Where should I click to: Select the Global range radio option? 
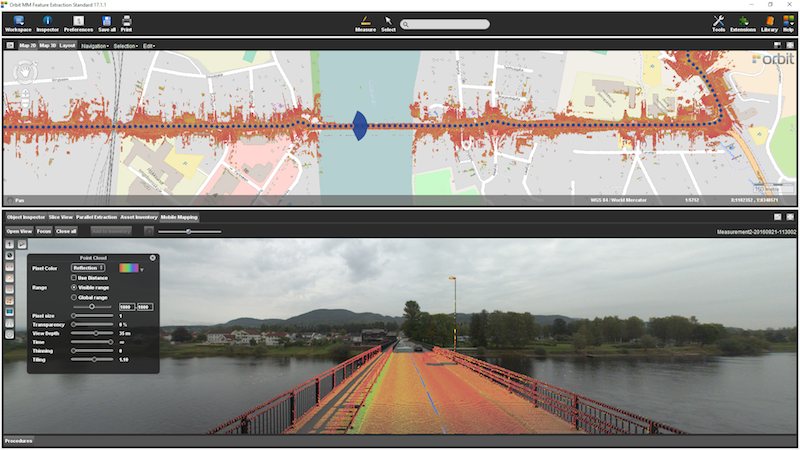click(73, 298)
